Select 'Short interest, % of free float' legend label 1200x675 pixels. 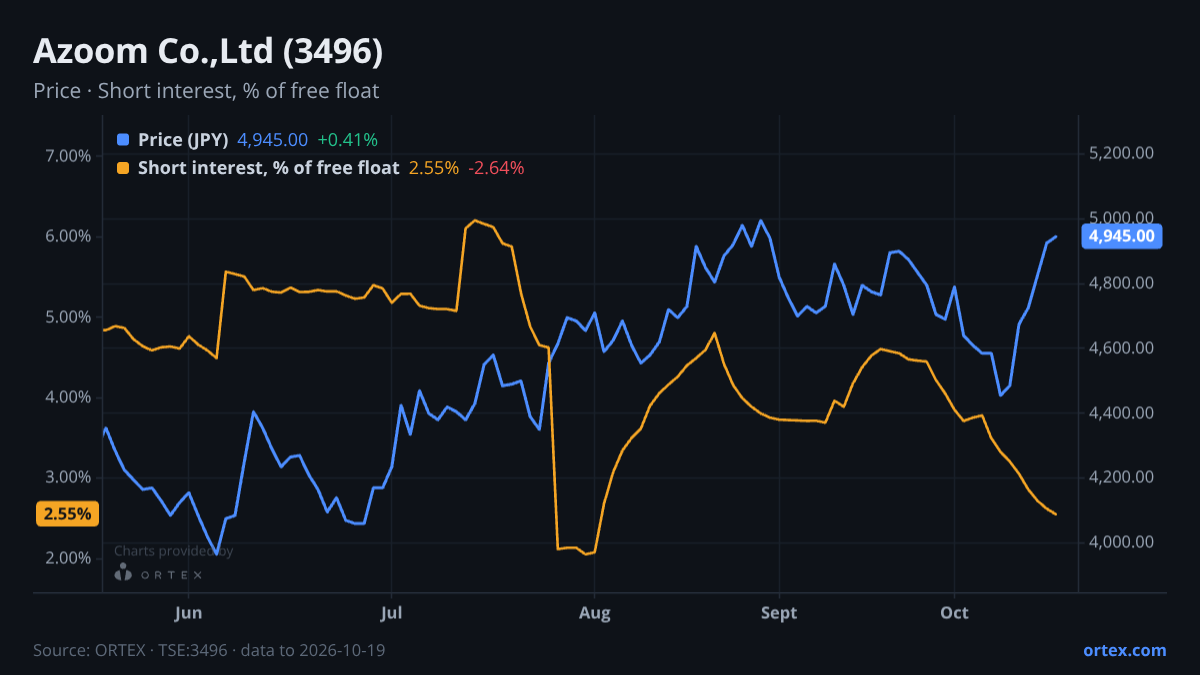coord(268,168)
